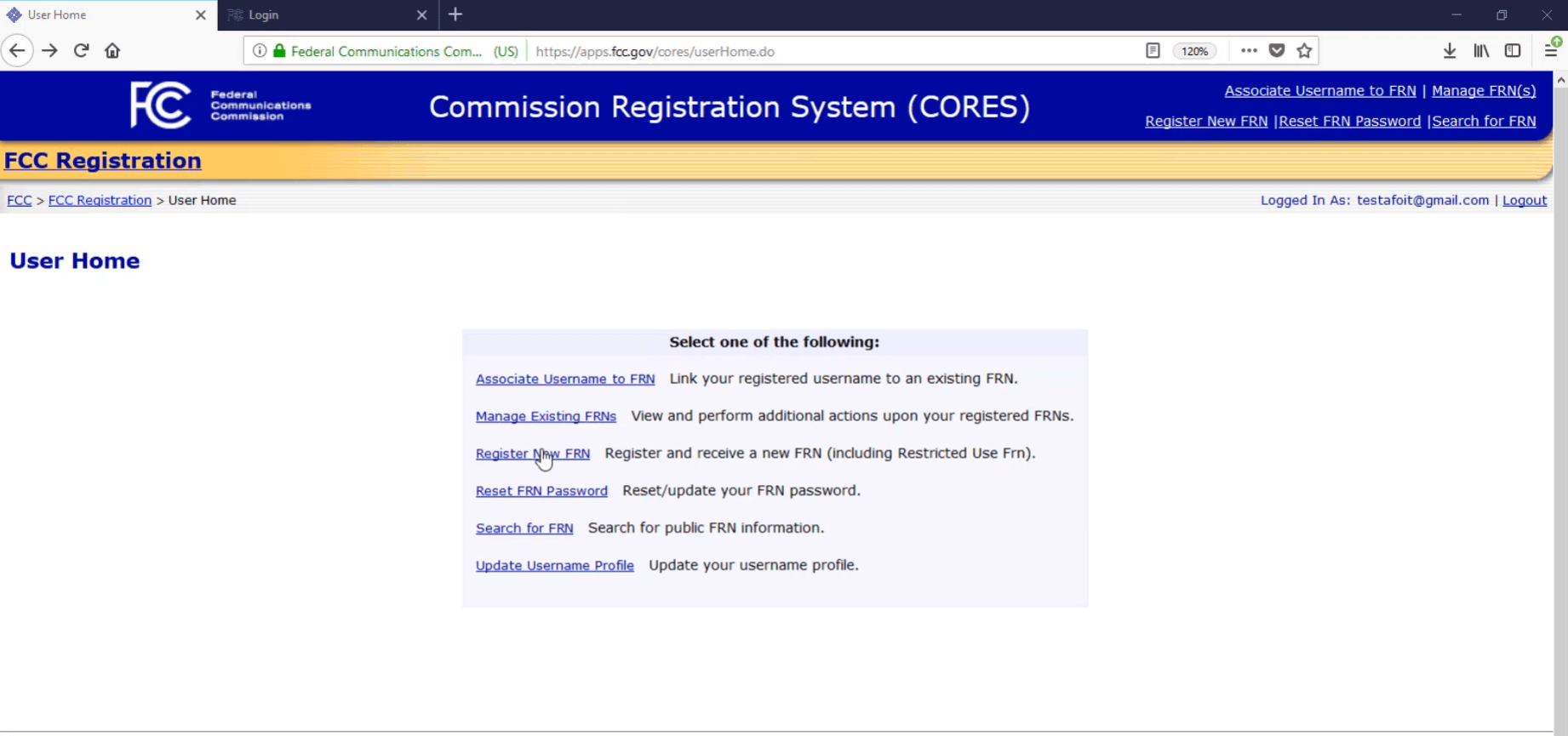This screenshot has height=736, width=1568.
Task: Close the Login tab
Action: pos(421,15)
